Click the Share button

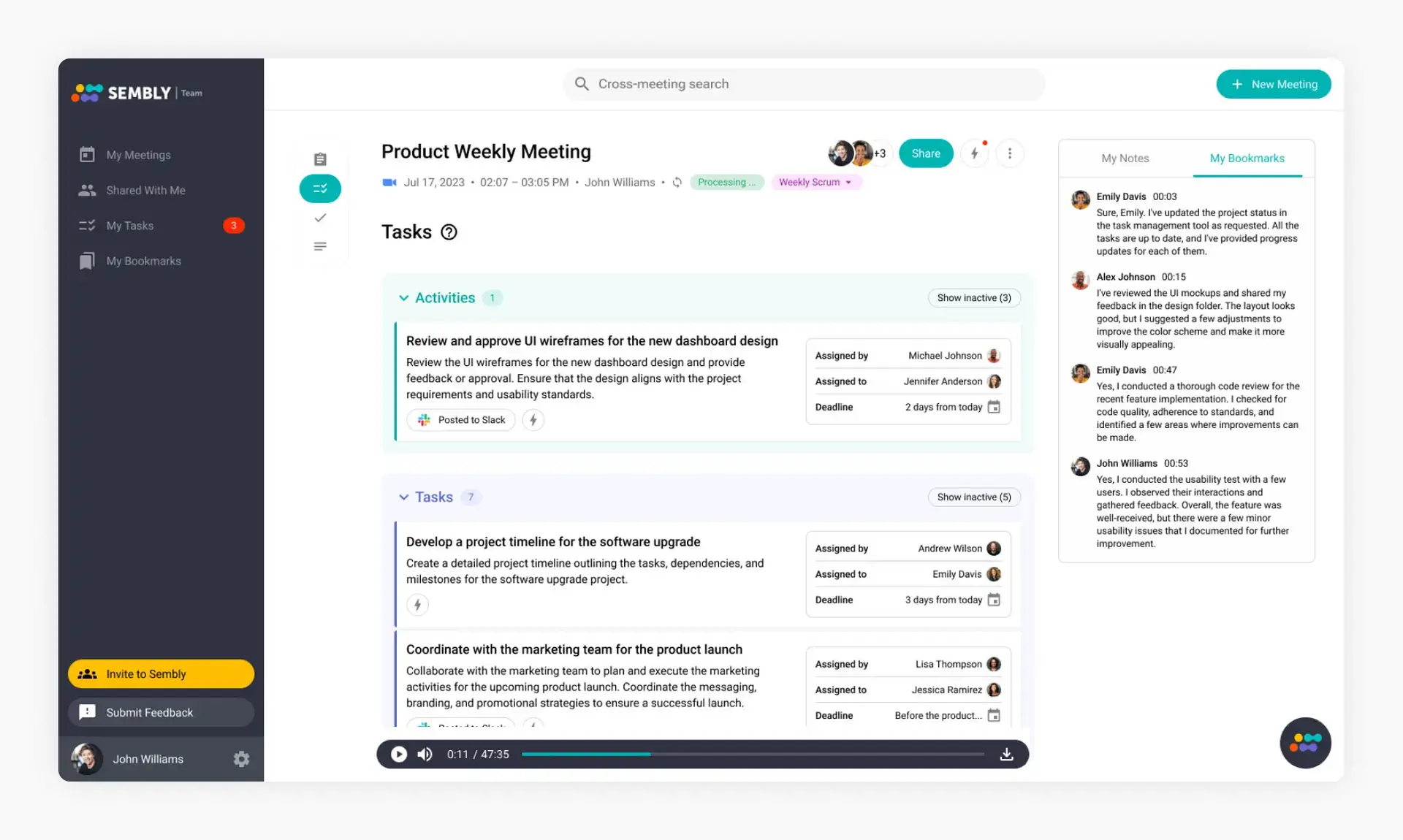(925, 153)
